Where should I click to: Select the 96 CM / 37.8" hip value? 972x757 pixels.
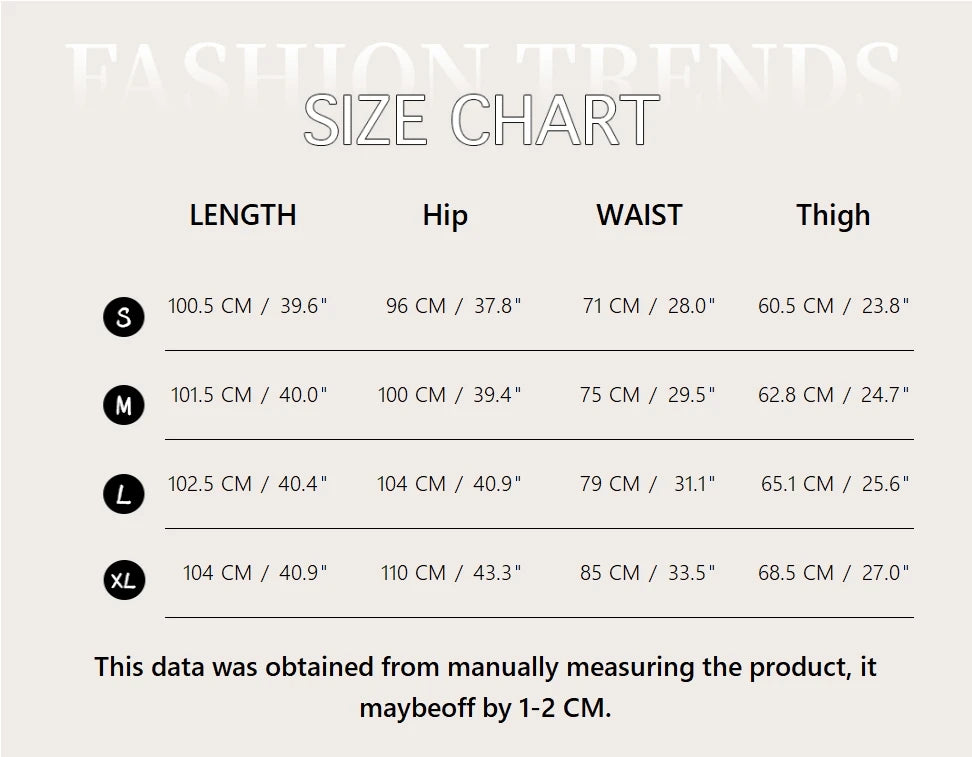[454, 306]
